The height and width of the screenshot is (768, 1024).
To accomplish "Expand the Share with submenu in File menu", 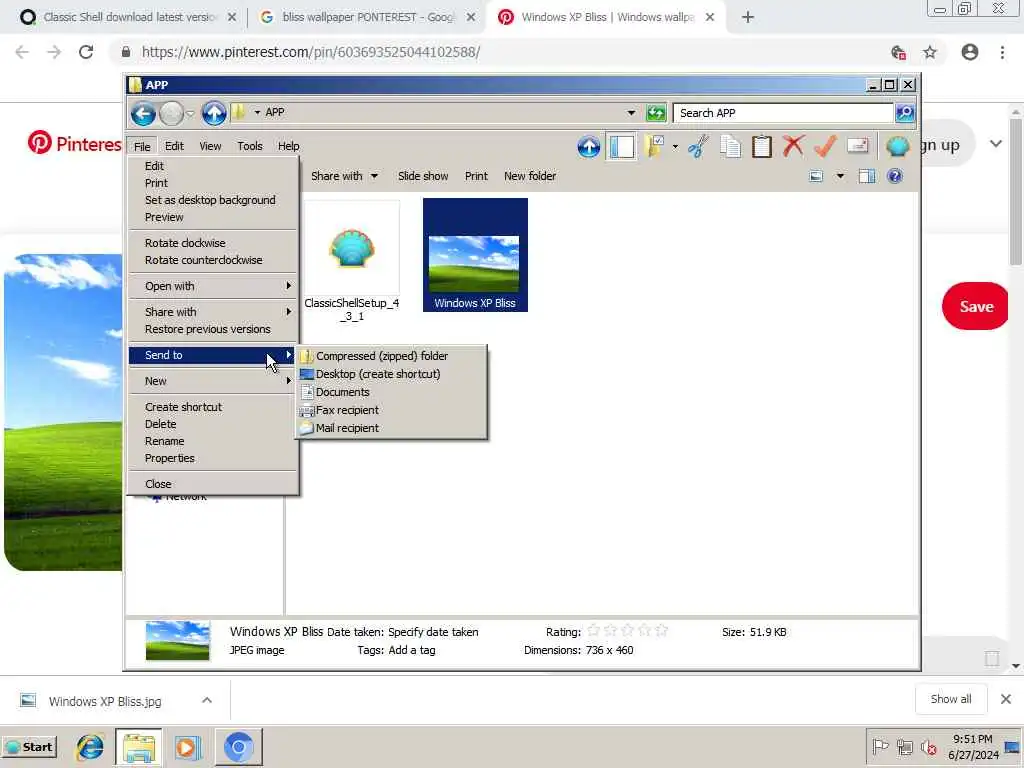I will pyautogui.click(x=213, y=312).
